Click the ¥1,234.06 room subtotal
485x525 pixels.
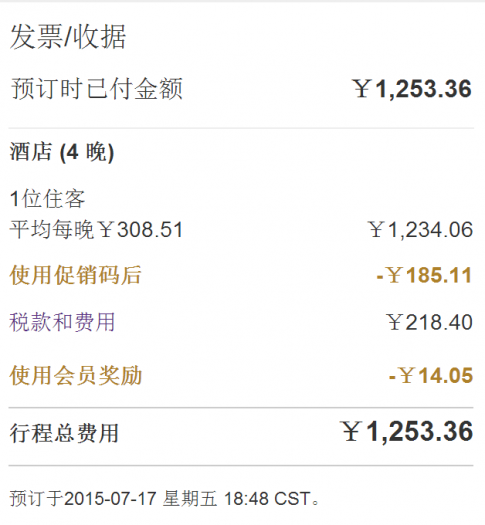click(420, 230)
